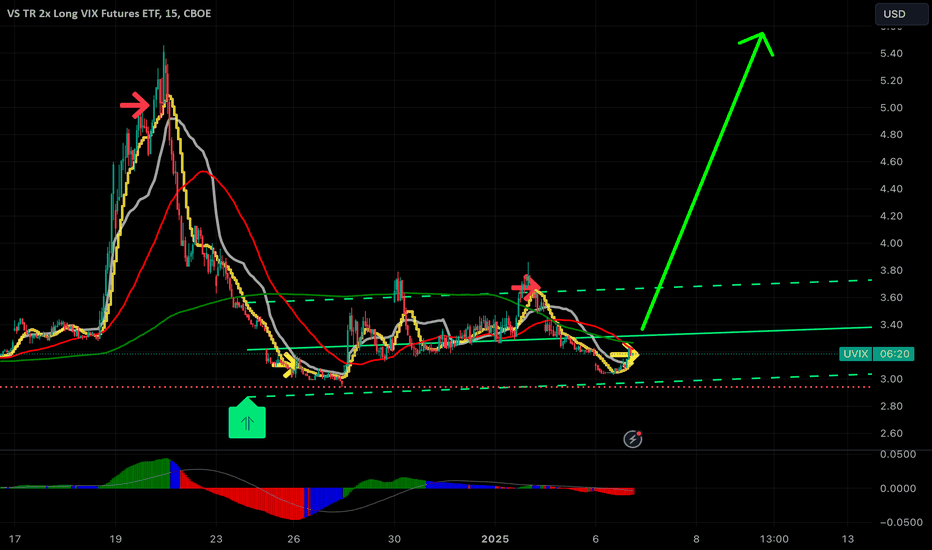Open the USD currency selector
932x550 pixels.
click(901, 14)
